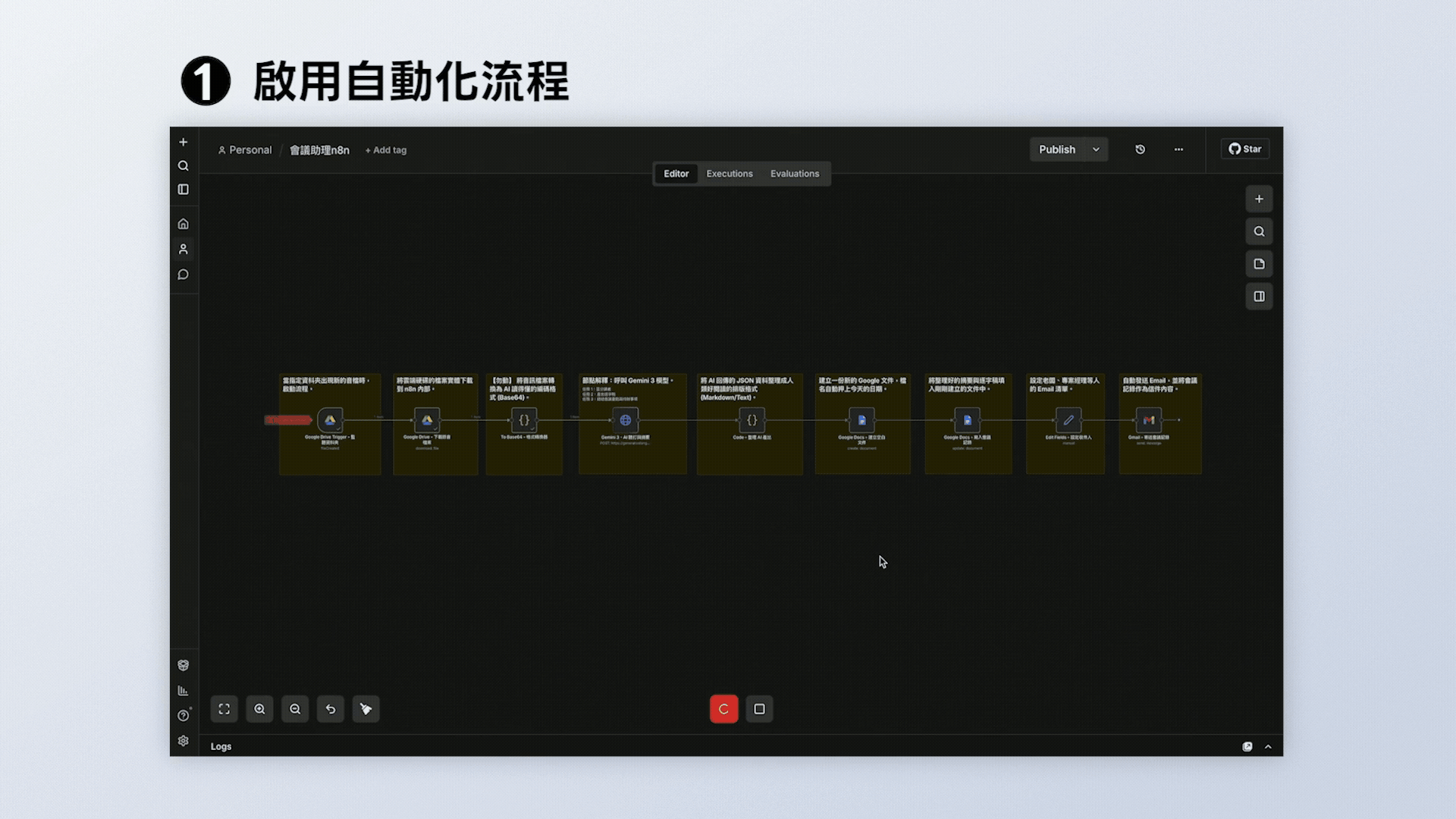
Task: Select the Google Drive download file node
Action: point(427,420)
